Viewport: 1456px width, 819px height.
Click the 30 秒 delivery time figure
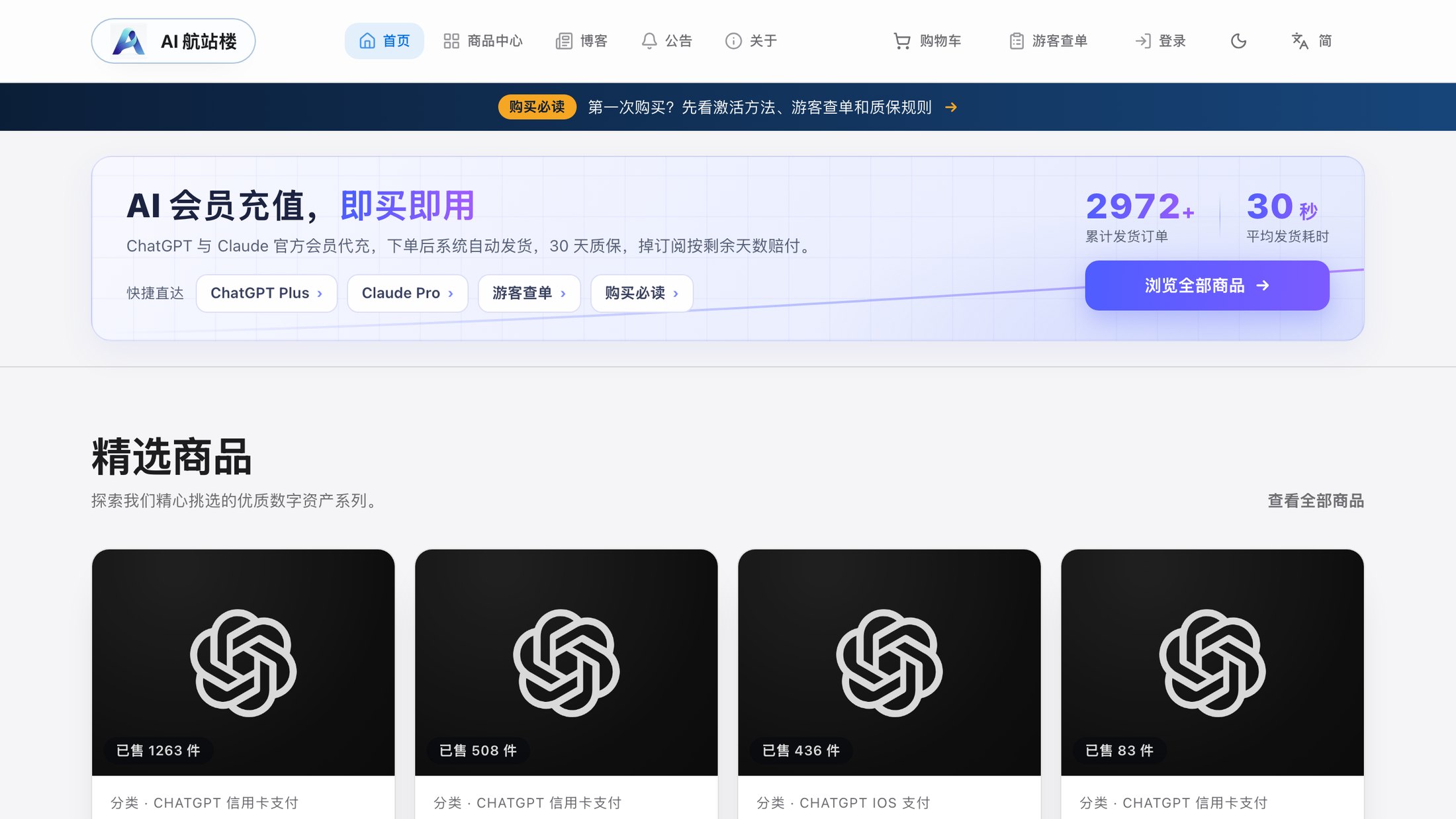[1283, 206]
